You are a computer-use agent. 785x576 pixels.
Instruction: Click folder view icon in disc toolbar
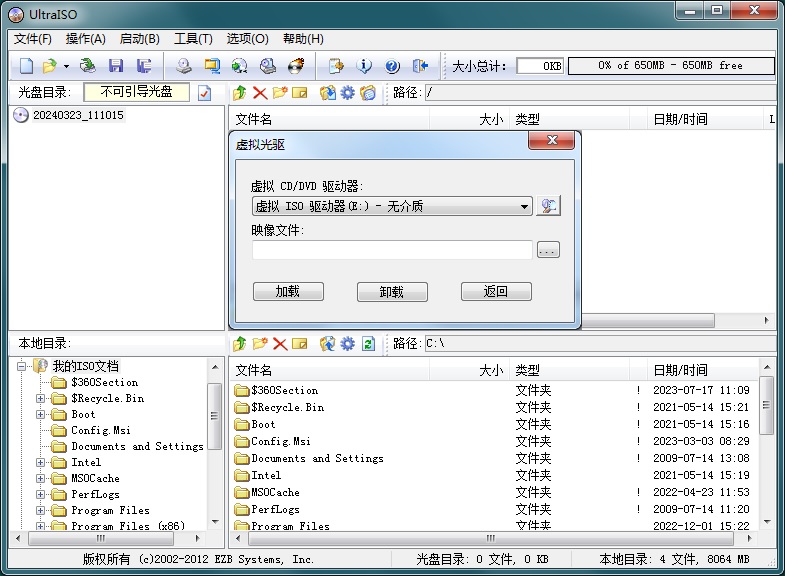[x=367, y=93]
